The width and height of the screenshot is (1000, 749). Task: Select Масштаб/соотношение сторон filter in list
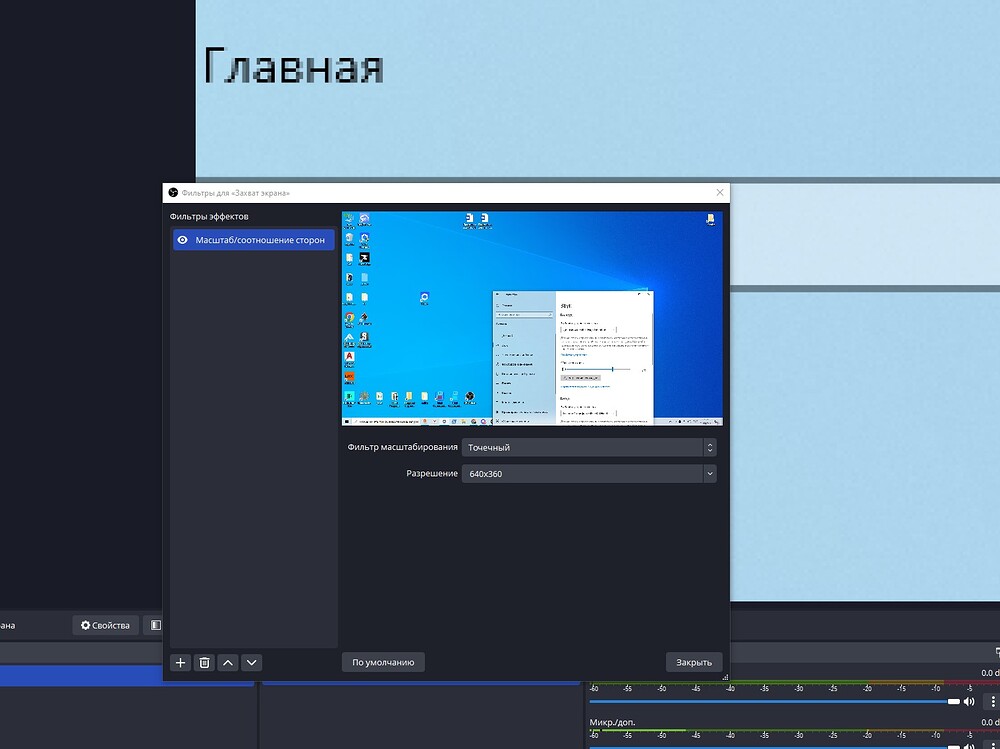click(259, 240)
